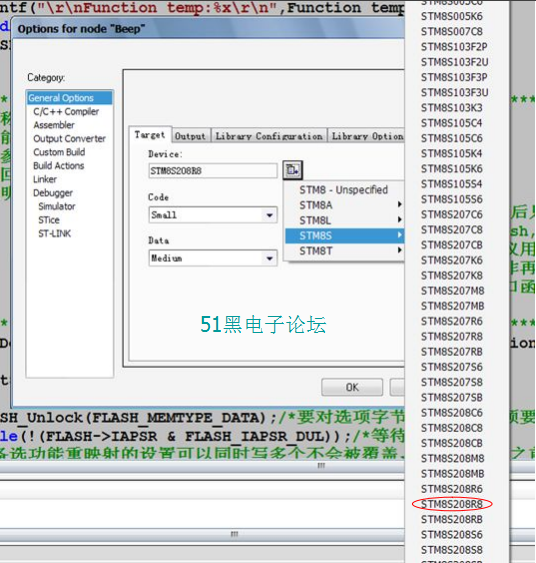Viewport: 536px width, 563px height.
Task: Select Simulator under Debugger
Action: (57, 206)
